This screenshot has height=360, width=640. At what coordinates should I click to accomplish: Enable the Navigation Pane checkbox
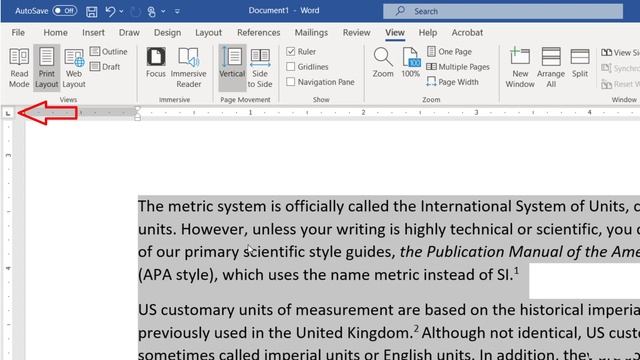291,82
